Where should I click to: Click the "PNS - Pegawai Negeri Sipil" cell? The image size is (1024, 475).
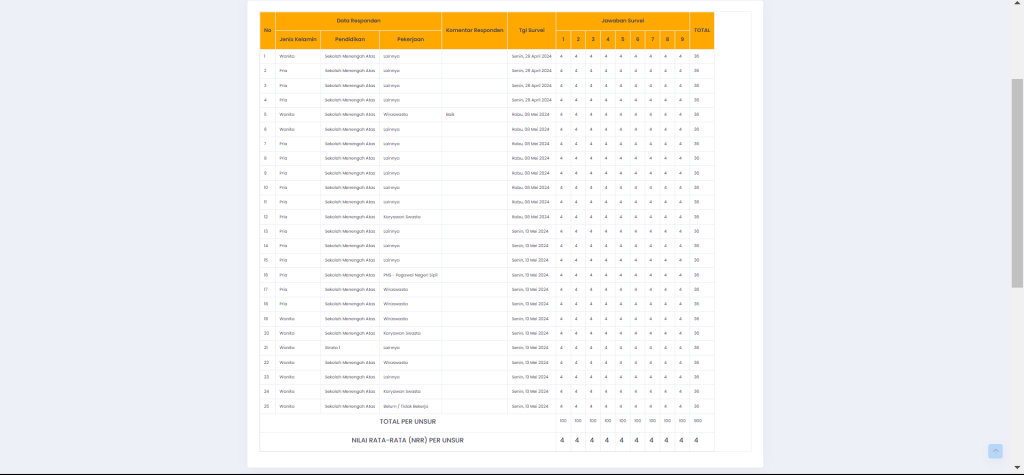410,275
